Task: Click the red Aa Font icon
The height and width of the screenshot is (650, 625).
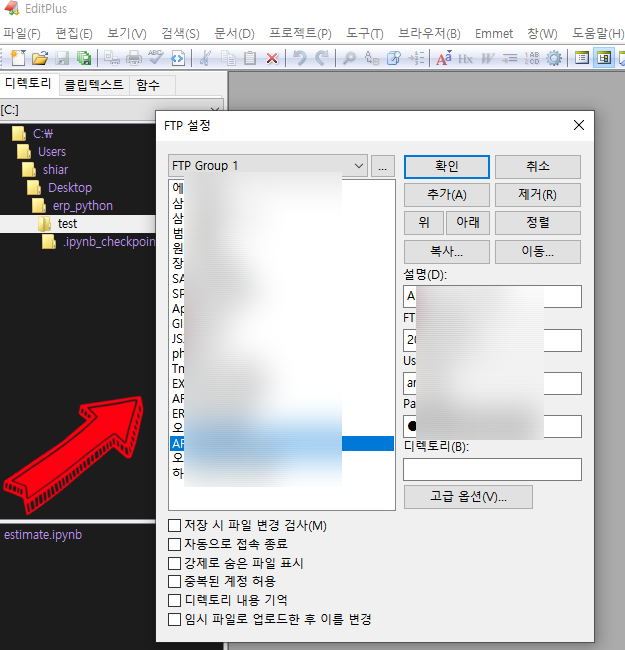Action: [x=443, y=58]
